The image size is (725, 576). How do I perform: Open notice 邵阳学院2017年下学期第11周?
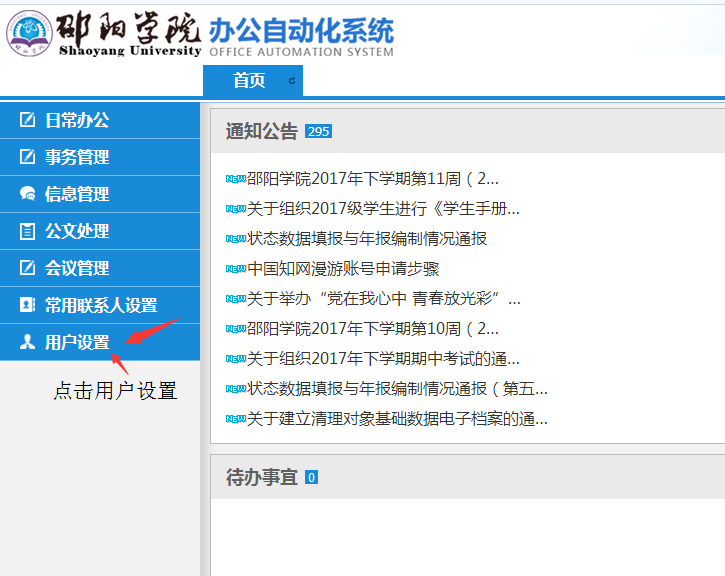pos(372,179)
